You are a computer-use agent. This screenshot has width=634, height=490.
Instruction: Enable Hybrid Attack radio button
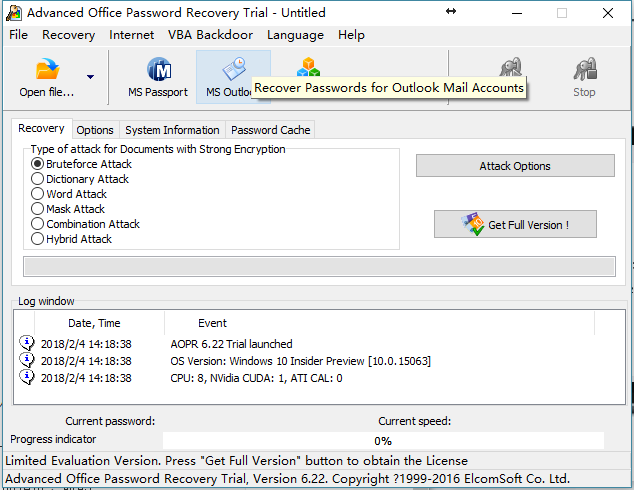click(37, 239)
